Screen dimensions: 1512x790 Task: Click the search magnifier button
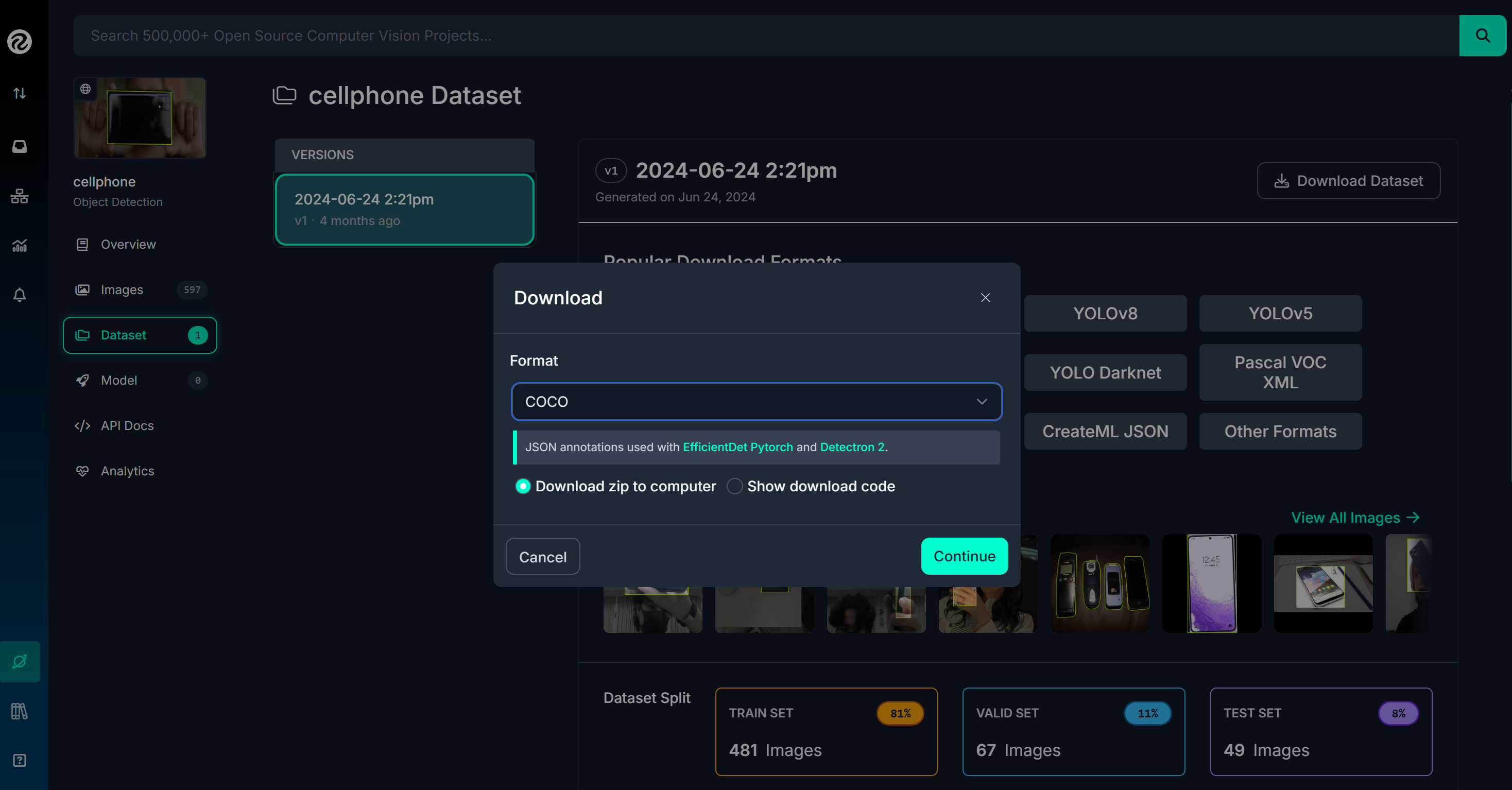1482,36
